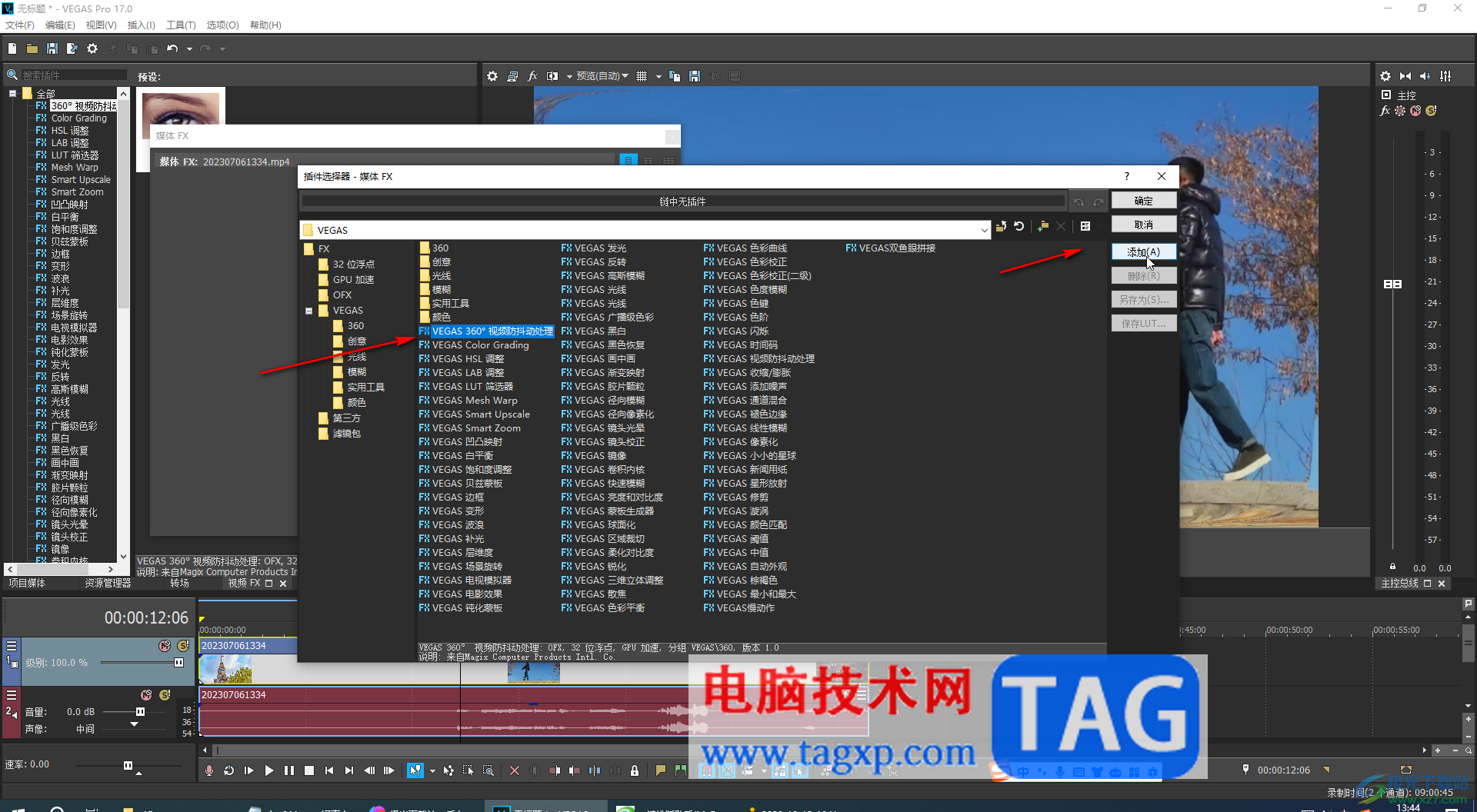Insert a marker on the timeline
Screen dimensions: 1477x812
[661, 770]
